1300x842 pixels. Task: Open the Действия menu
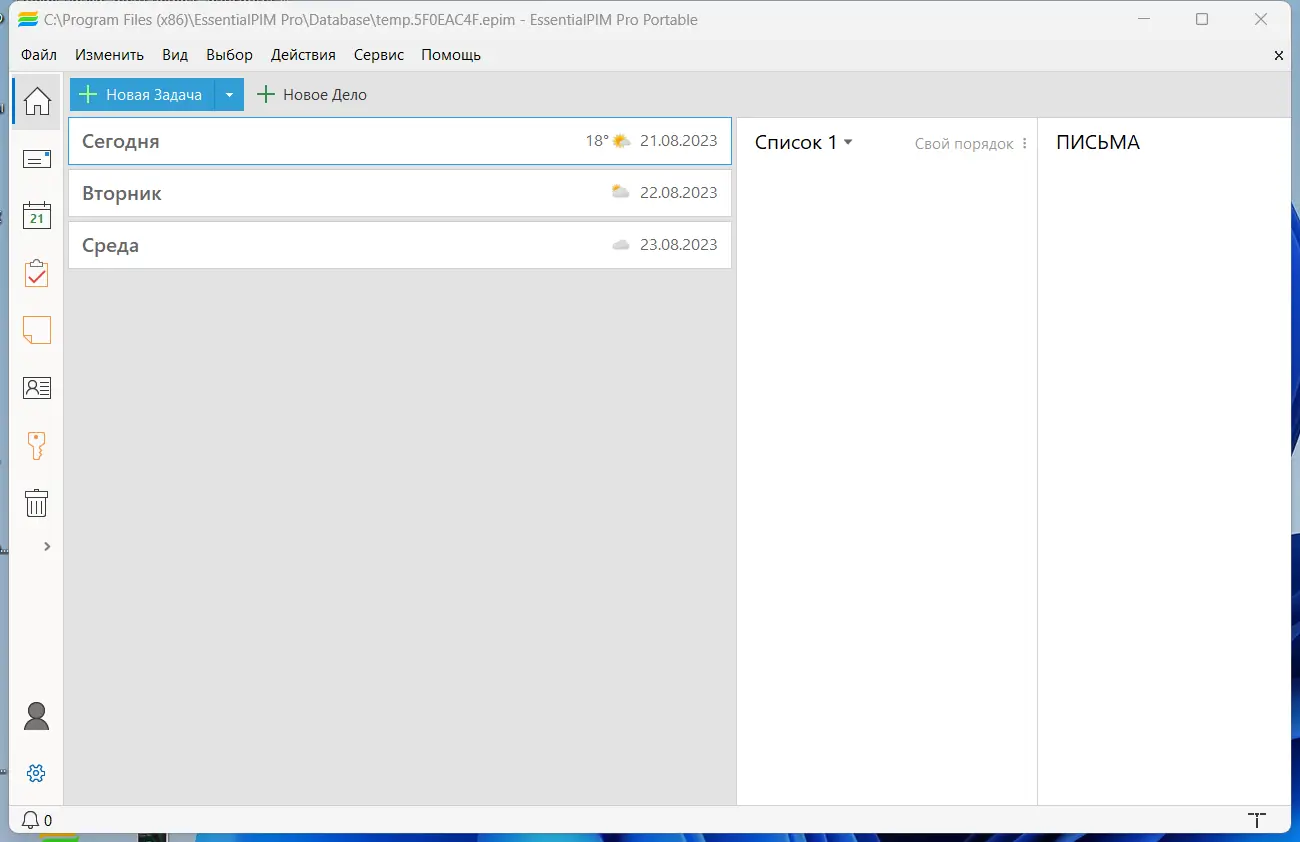pyautogui.click(x=303, y=55)
